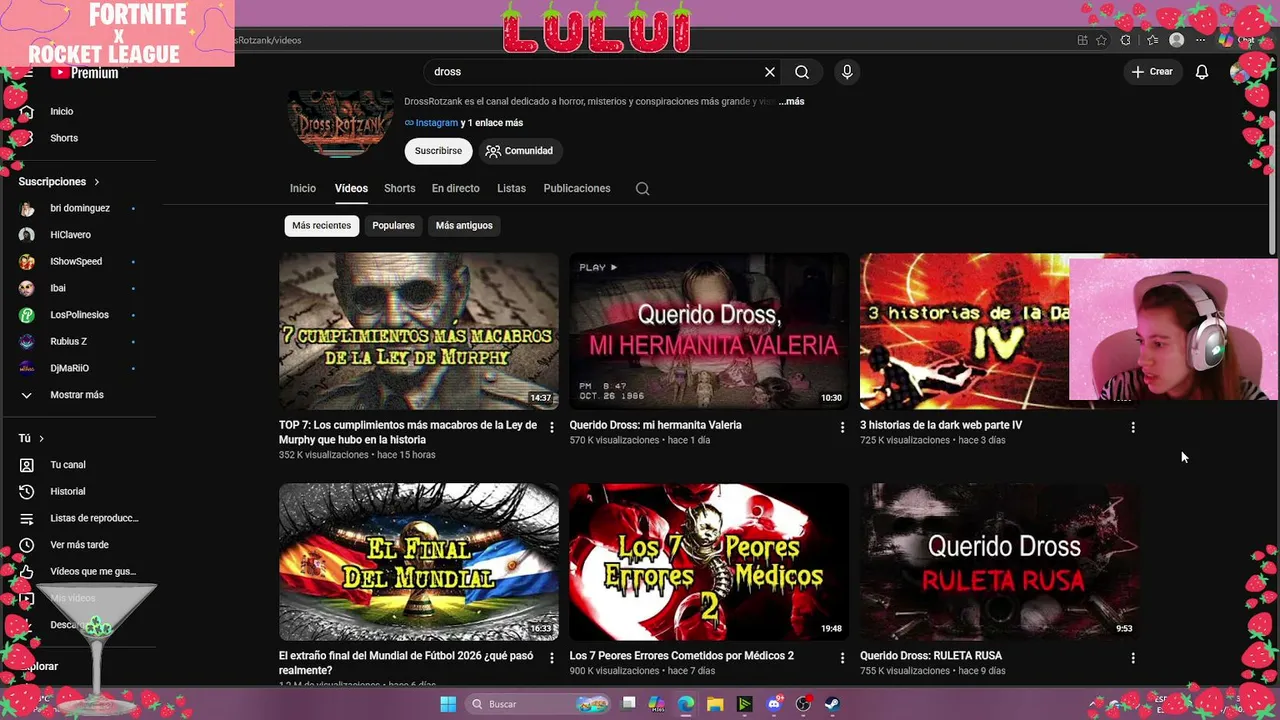This screenshot has height=720, width=1280.
Task: Switch to the channel Inicio tab
Action: point(303,188)
